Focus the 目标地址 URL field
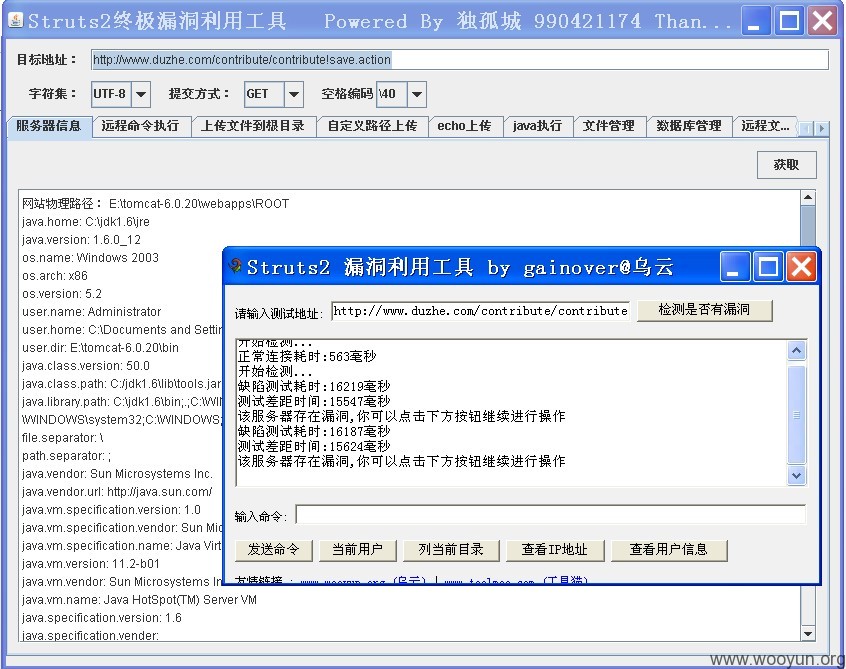This screenshot has width=846, height=669. 460,60
